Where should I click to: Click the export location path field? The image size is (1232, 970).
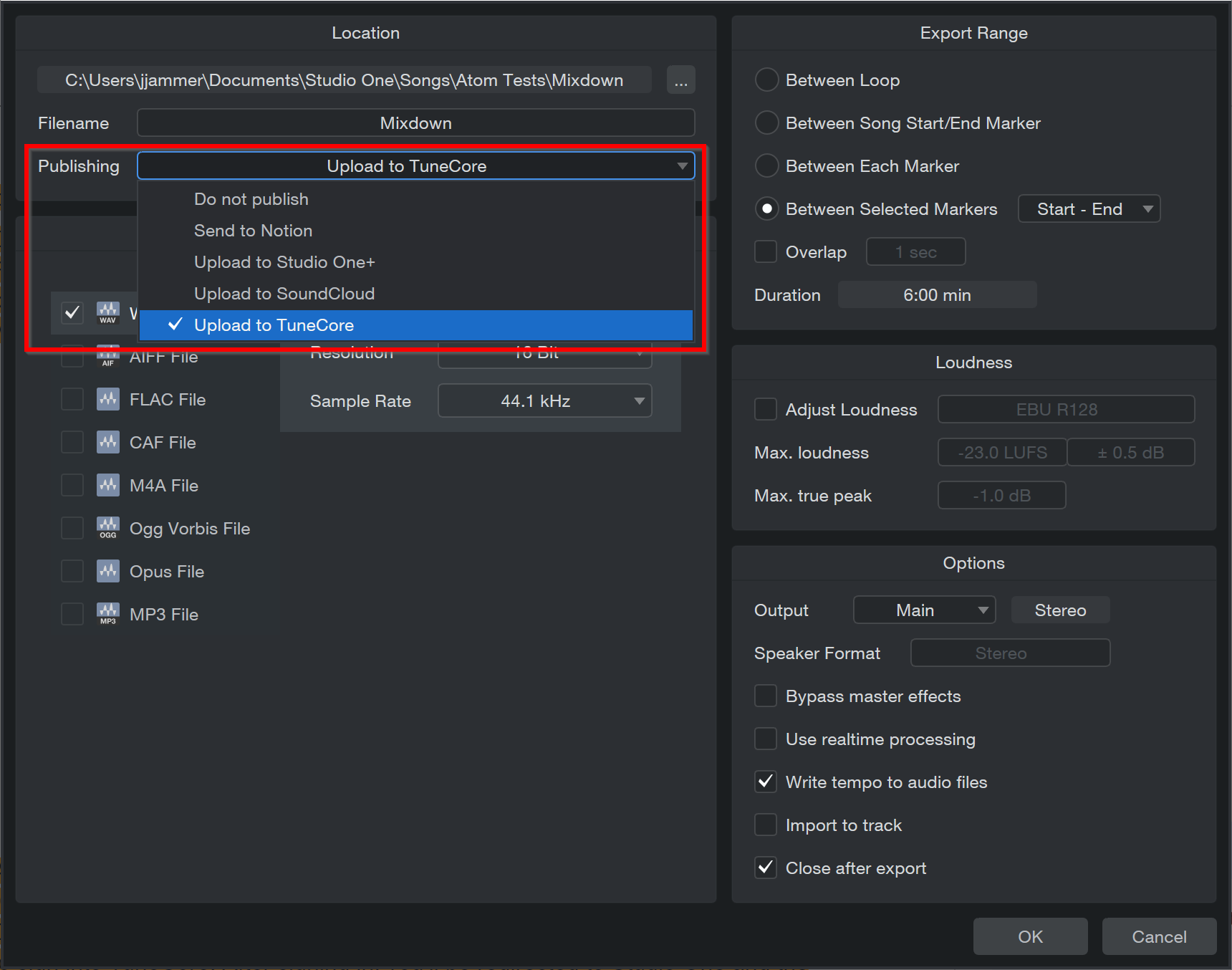point(345,80)
